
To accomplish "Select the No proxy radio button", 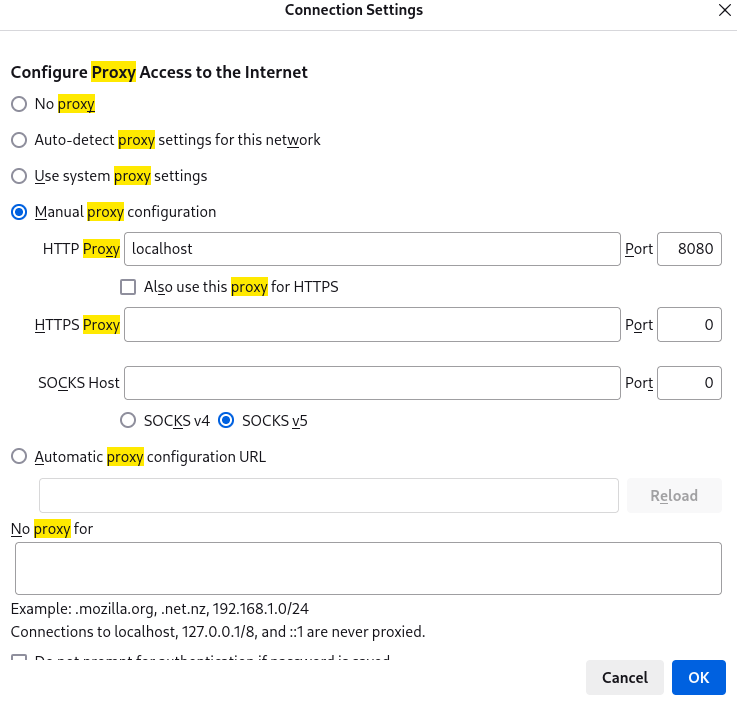I will click(x=19, y=104).
